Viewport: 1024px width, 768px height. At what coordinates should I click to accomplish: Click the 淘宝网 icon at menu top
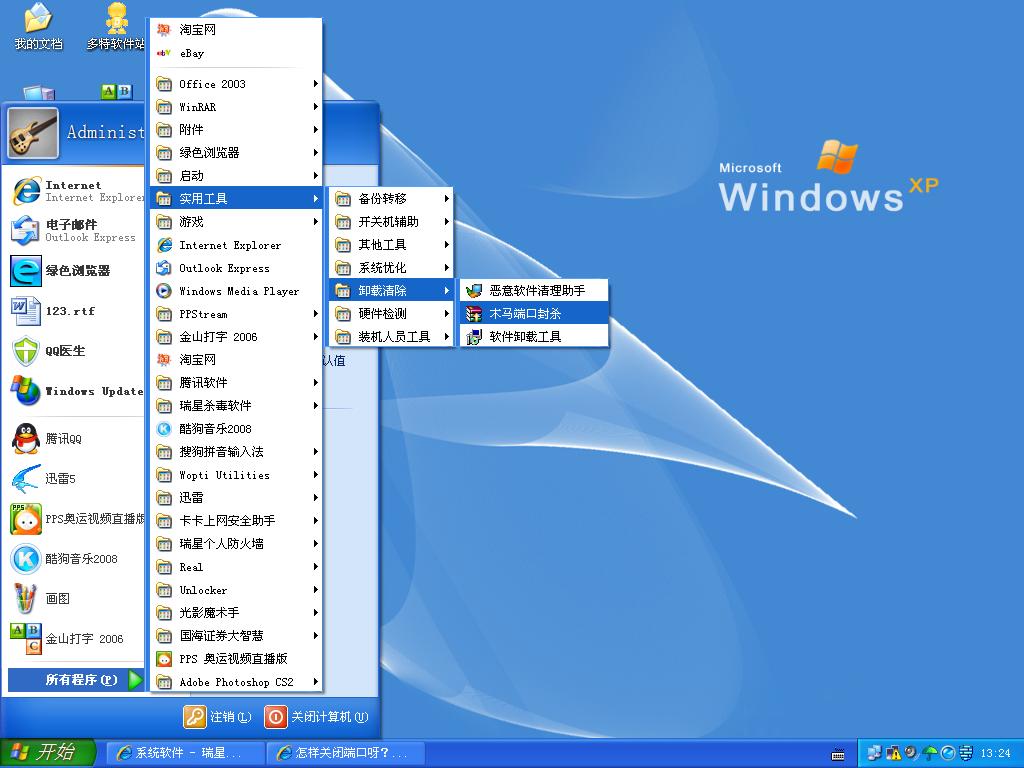pos(164,30)
